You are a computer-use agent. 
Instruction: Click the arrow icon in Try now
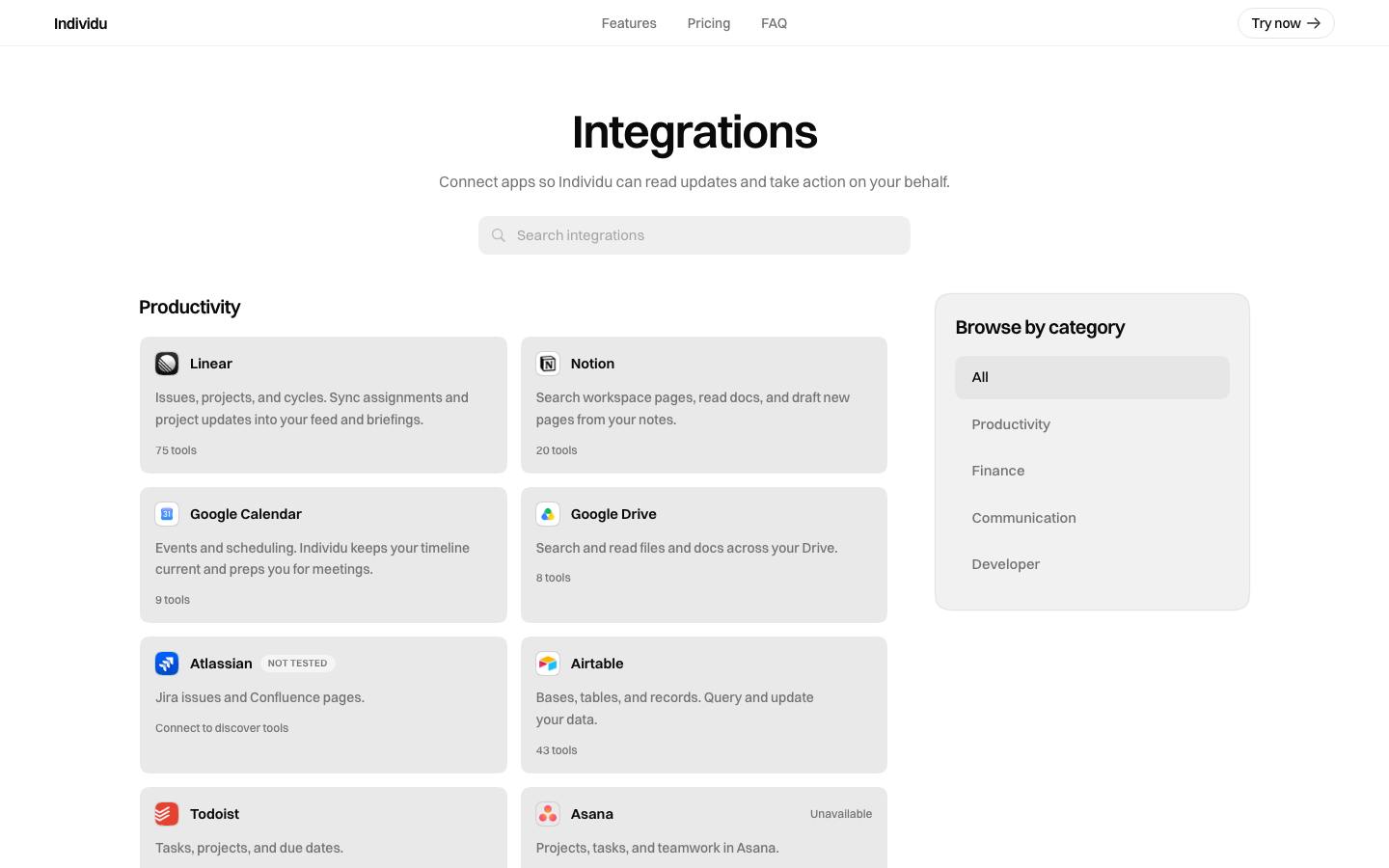tap(1314, 23)
